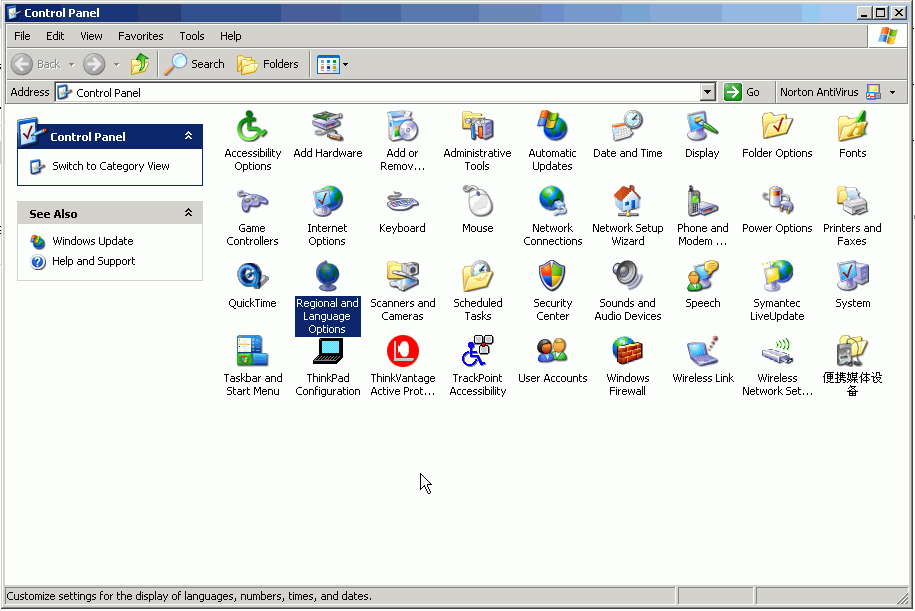Collapse the Control Panel sidebar section
Viewport: 915px width, 611px height.
click(x=188, y=136)
